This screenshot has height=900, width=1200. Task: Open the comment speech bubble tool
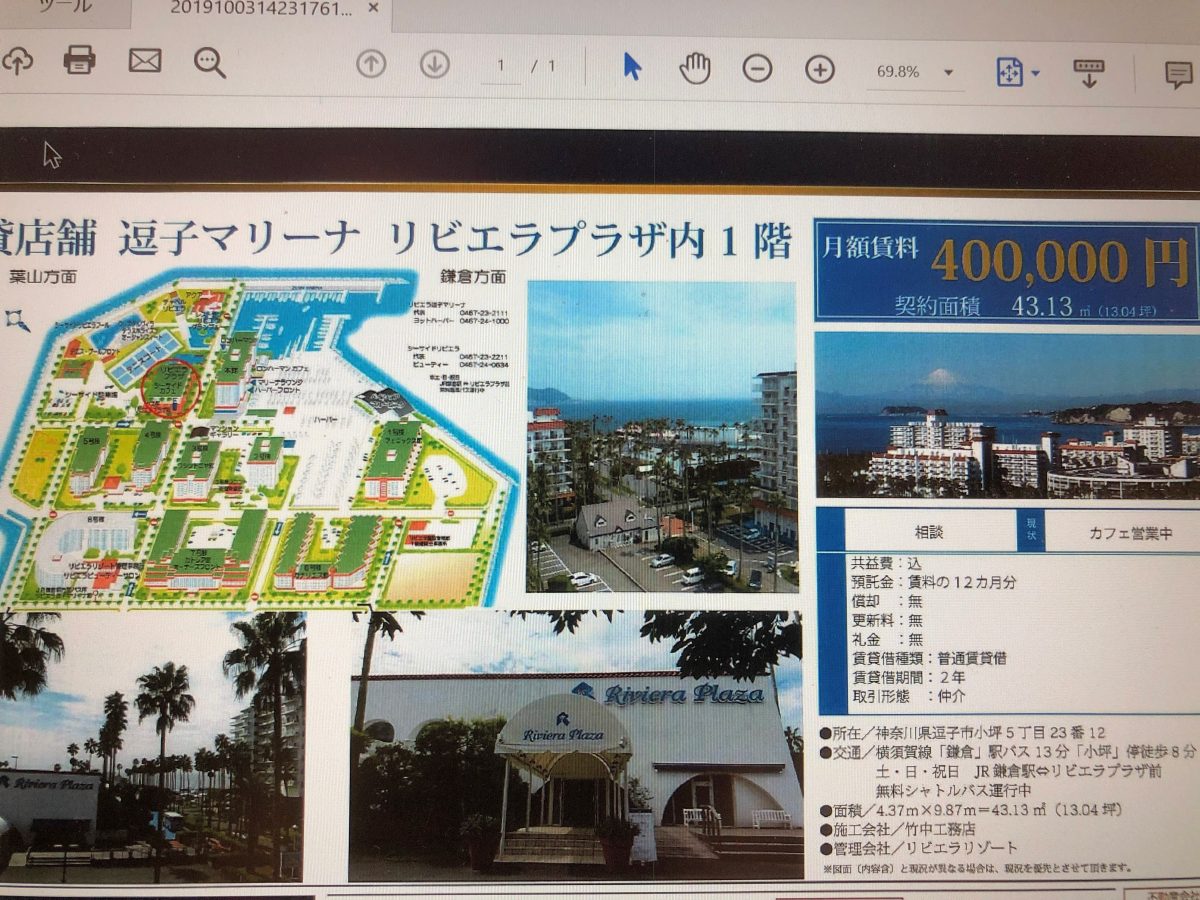pyautogui.click(x=1179, y=75)
